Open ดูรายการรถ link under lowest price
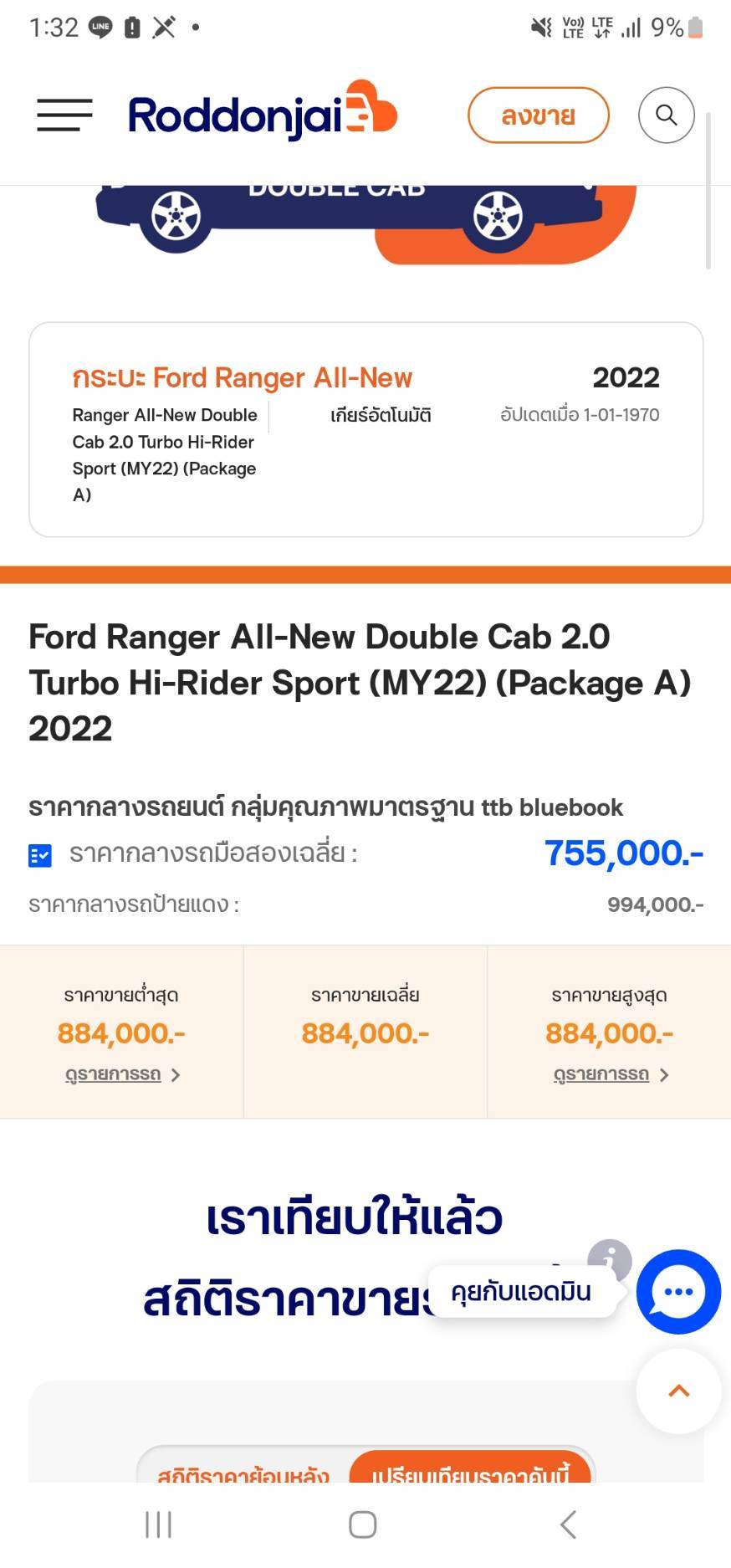Screen dimensions: 731x1568 point(113,1074)
